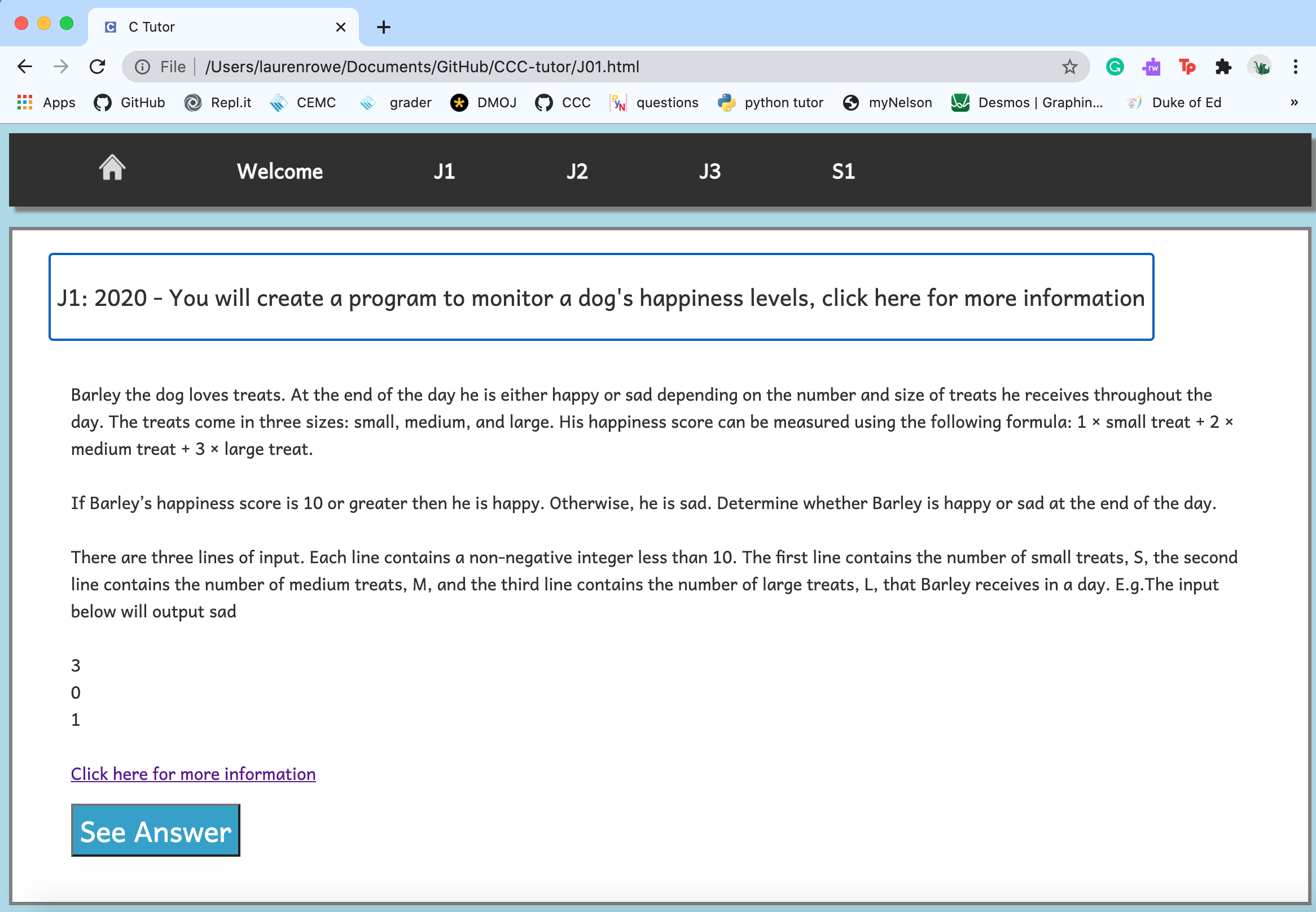
Task: Reload the current page
Action: click(x=98, y=67)
